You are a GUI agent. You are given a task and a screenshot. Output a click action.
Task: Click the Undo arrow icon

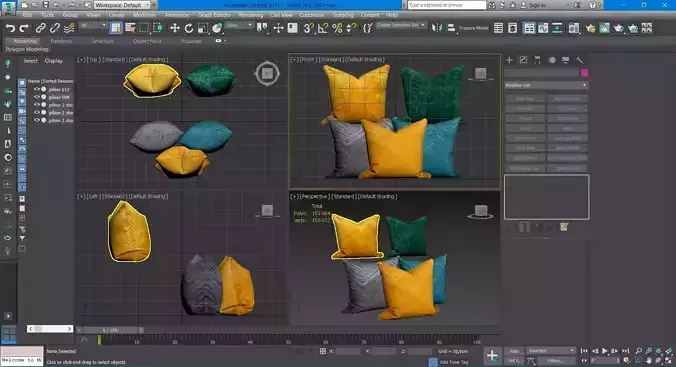tap(10, 28)
